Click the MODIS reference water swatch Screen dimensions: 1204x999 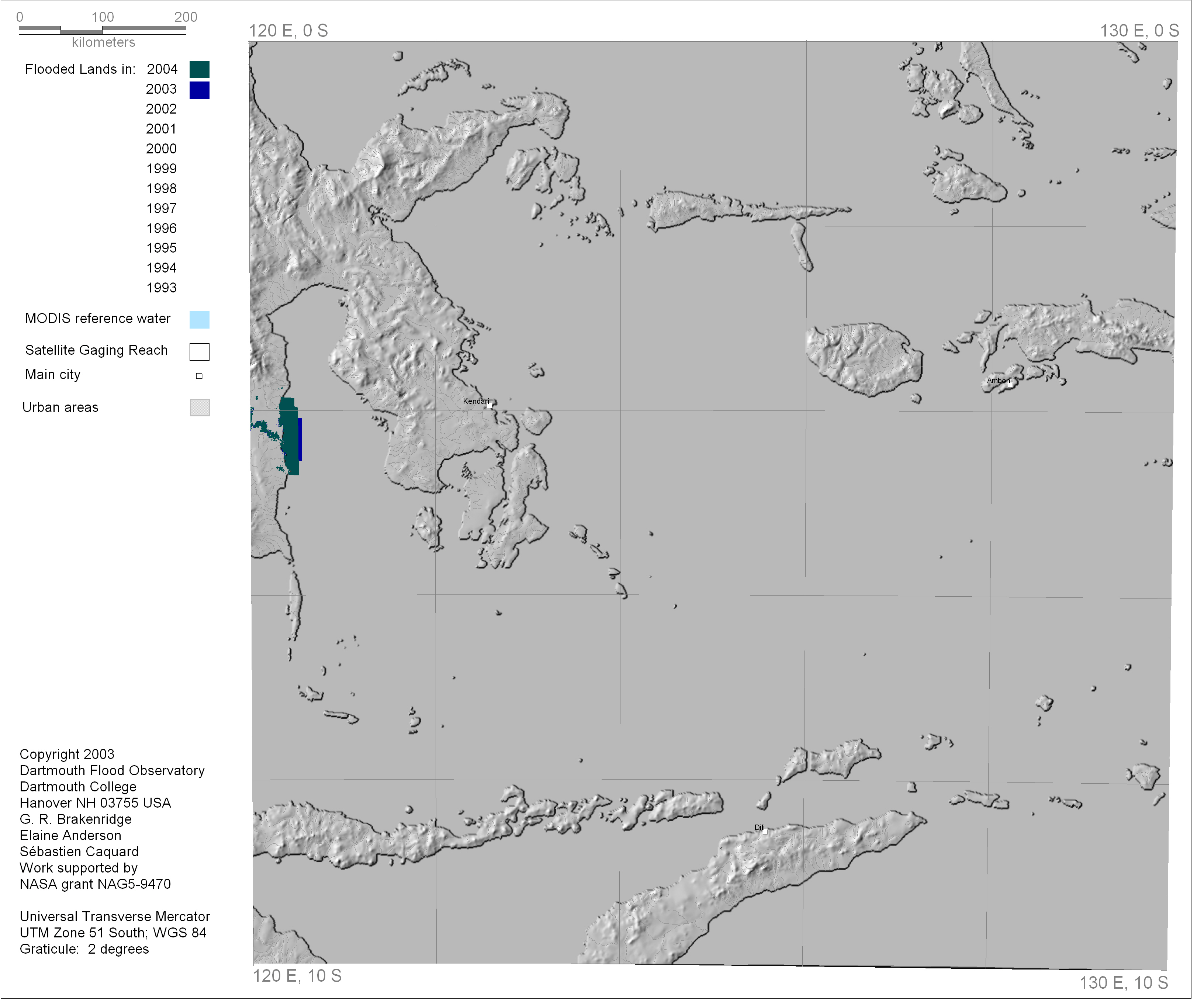click(x=199, y=320)
